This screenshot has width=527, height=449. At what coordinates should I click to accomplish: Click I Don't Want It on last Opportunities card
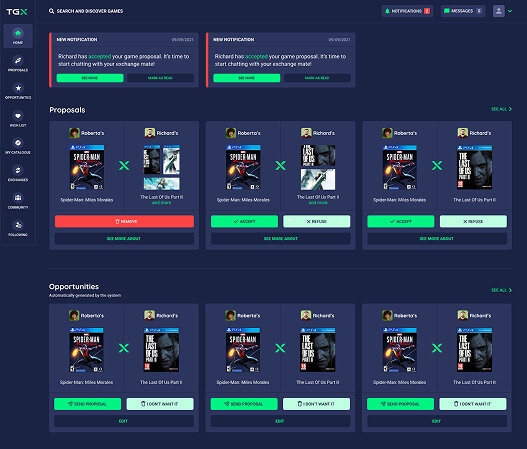(x=473, y=404)
